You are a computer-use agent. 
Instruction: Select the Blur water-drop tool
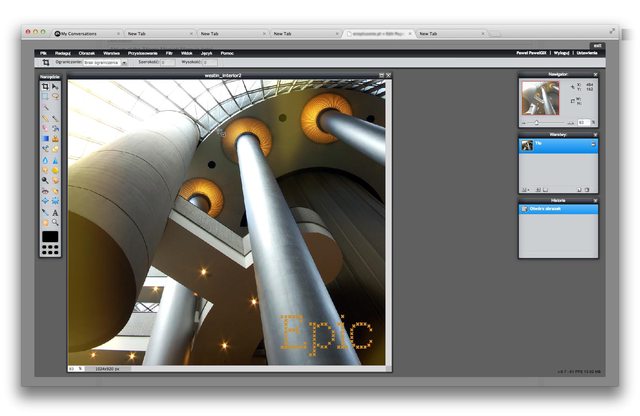[x=45, y=160]
